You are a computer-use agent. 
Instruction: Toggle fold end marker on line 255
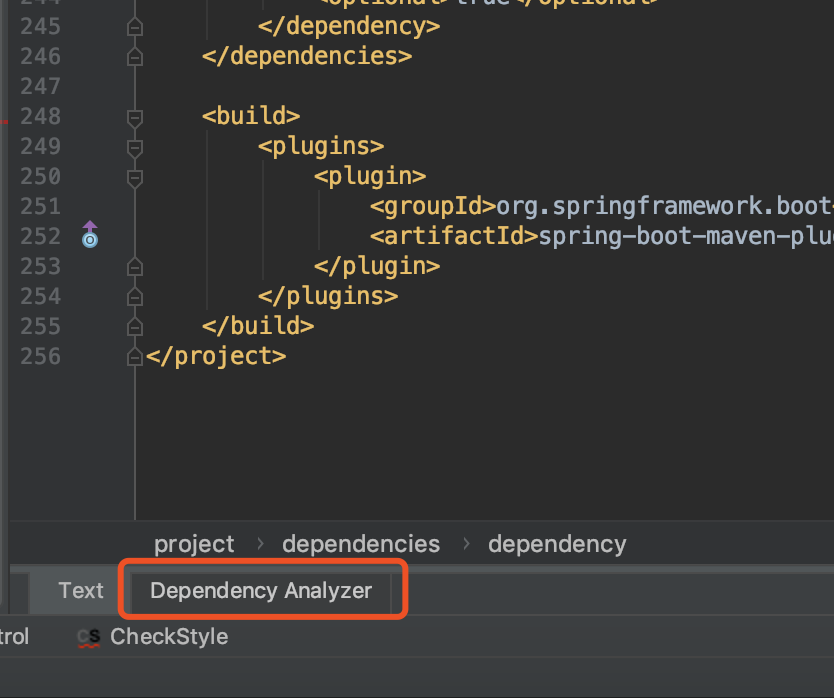(x=135, y=326)
